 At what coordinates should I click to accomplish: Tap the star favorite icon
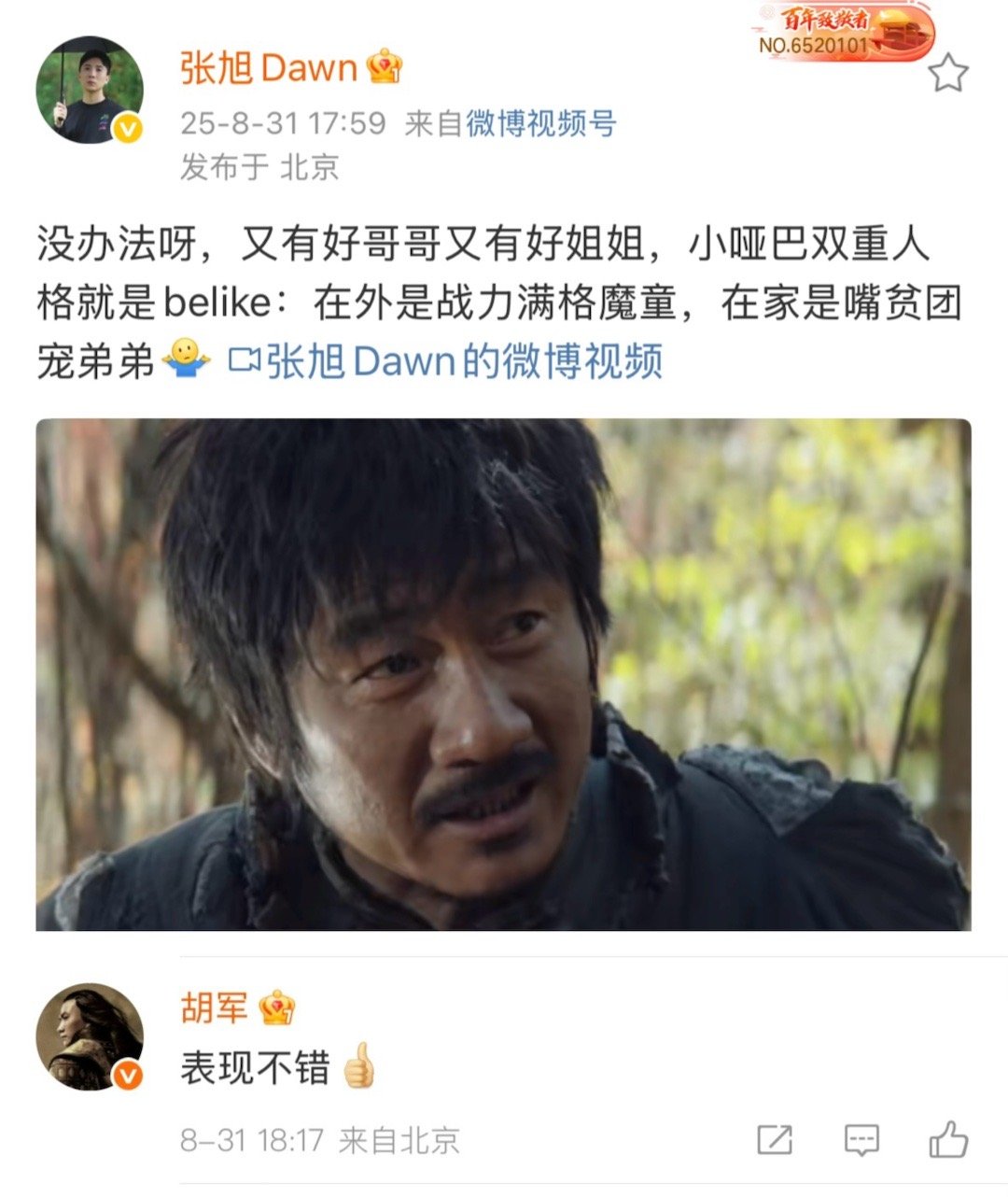coord(948,73)
